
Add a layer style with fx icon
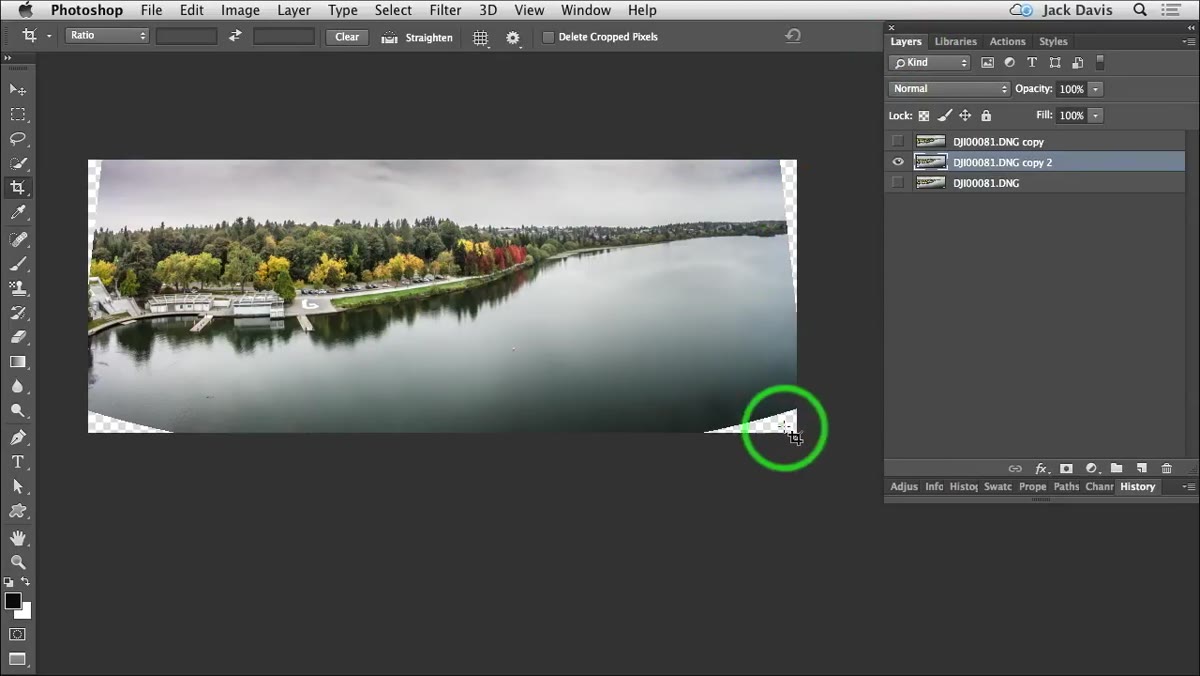click(1041, 468)
